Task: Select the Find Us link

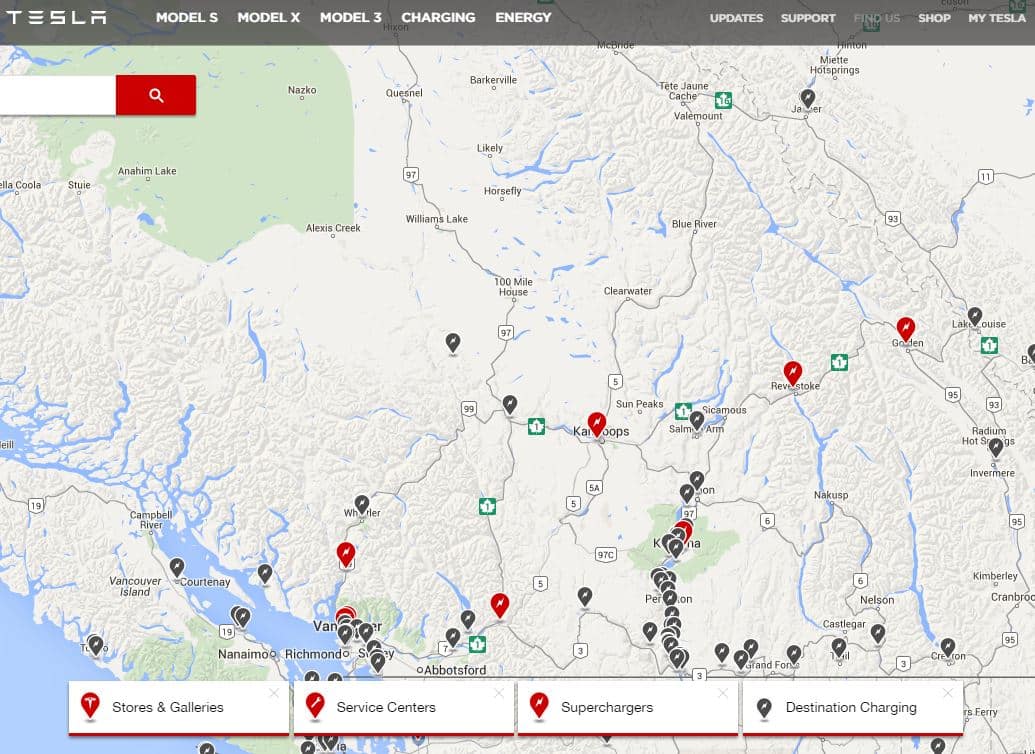Action: point(877,18)
